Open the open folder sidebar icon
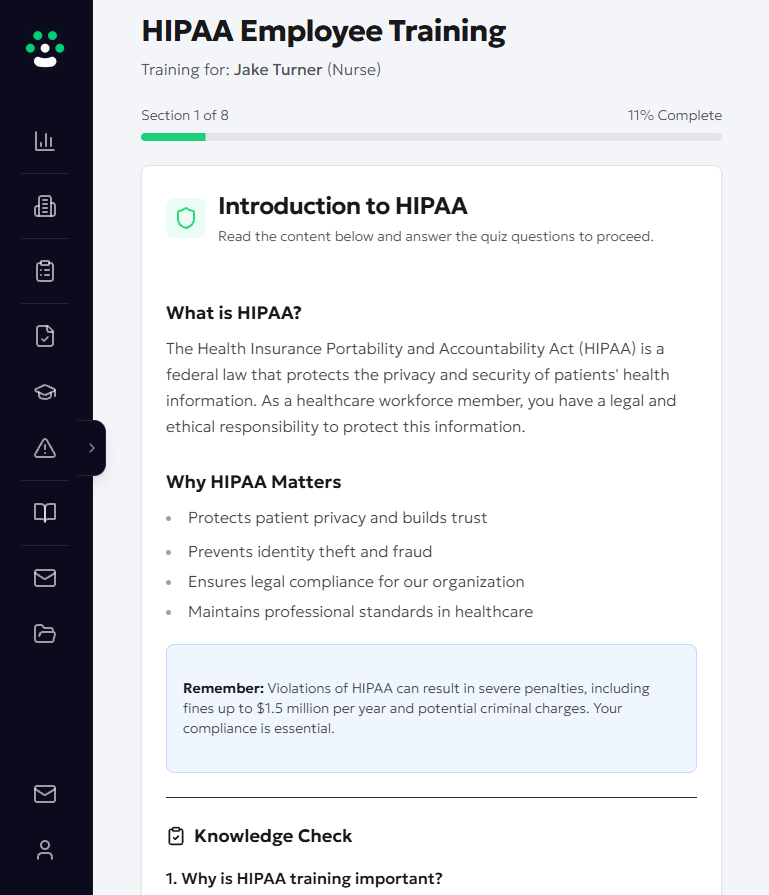Image resolution: width=769 pixels, height=895 pixels. pyautogui.click(x=45, y=633)
